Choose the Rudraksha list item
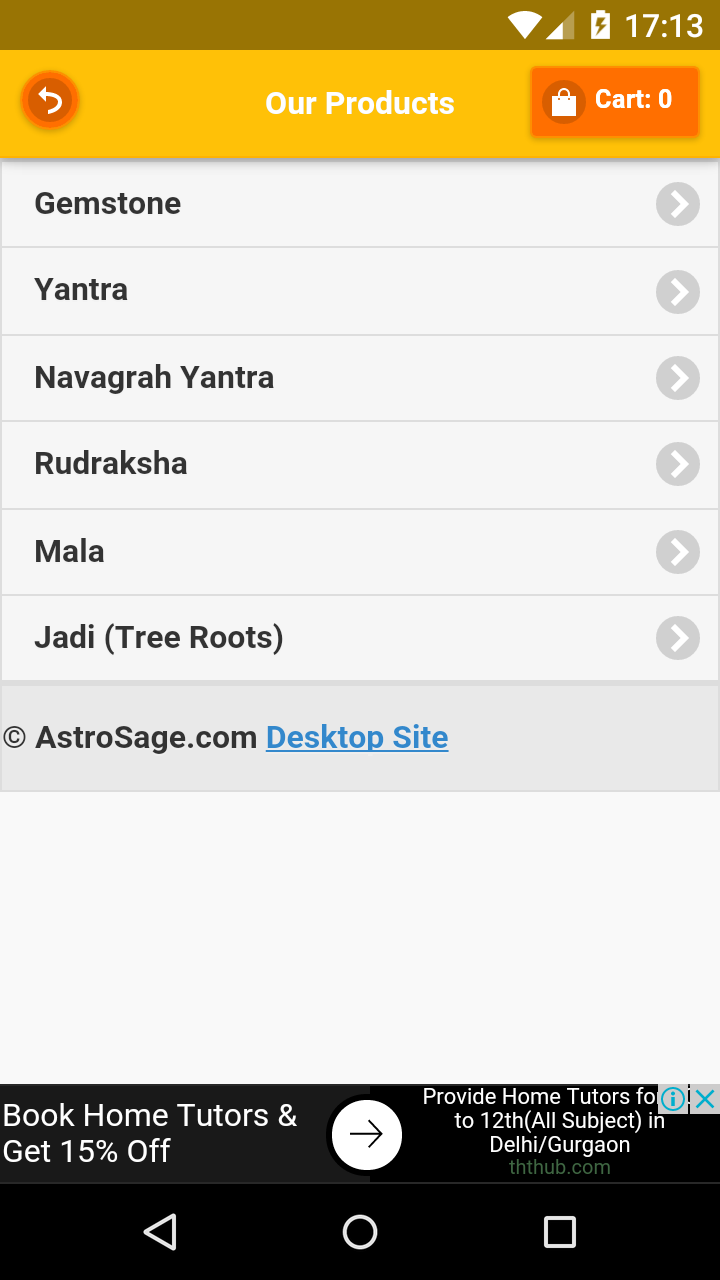 click(111, 464)
